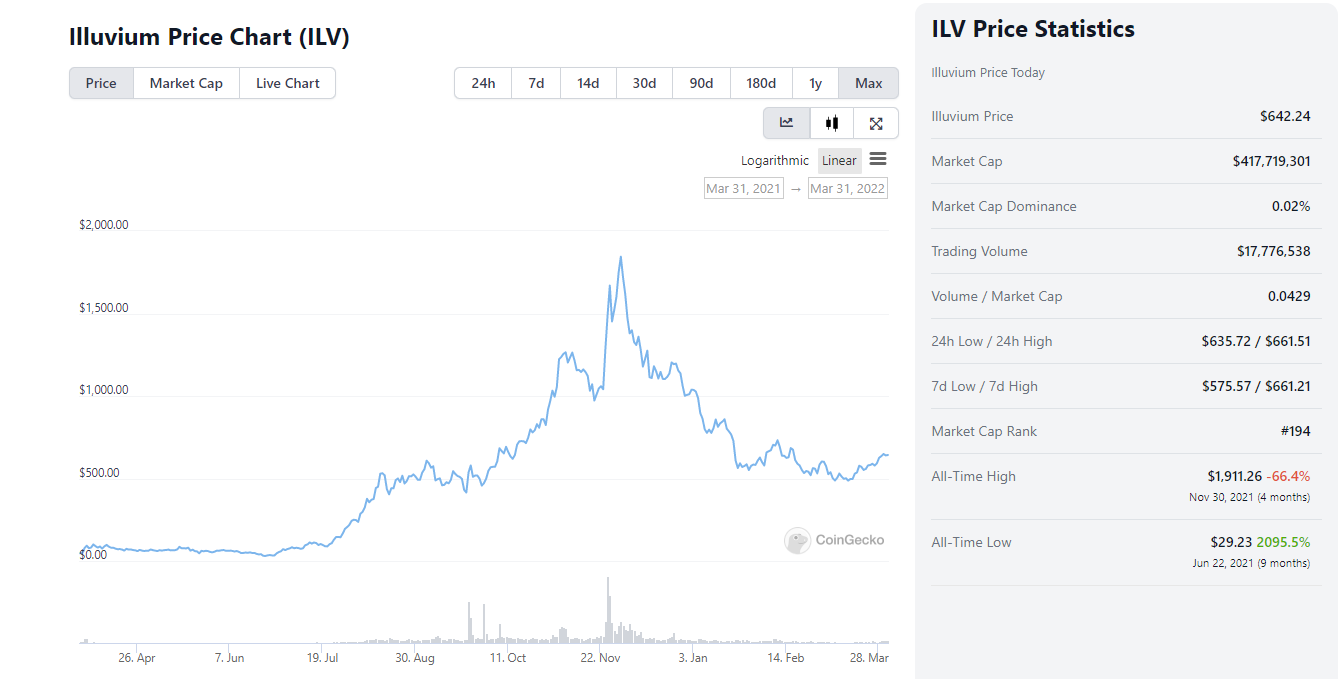Open fullscreen chart mode icon
The image size is (1343, 679).
point(876,123)
